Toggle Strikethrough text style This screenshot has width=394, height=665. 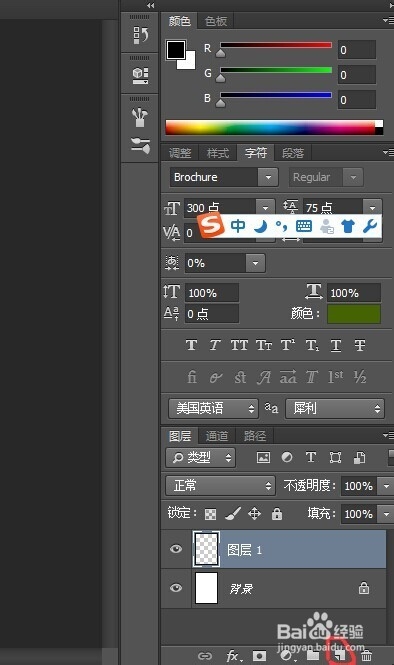click(360, 345)
